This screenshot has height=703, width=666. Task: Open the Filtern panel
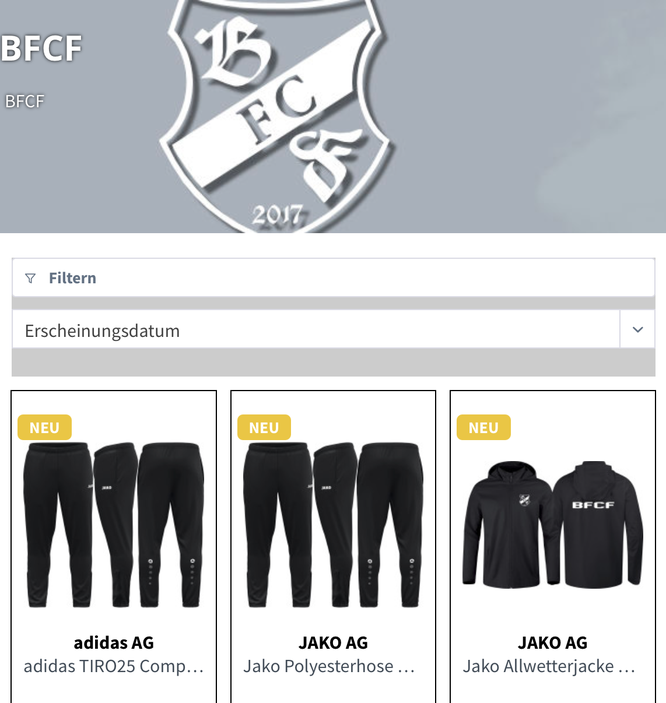pyautogui.click(x=333, y=278)
